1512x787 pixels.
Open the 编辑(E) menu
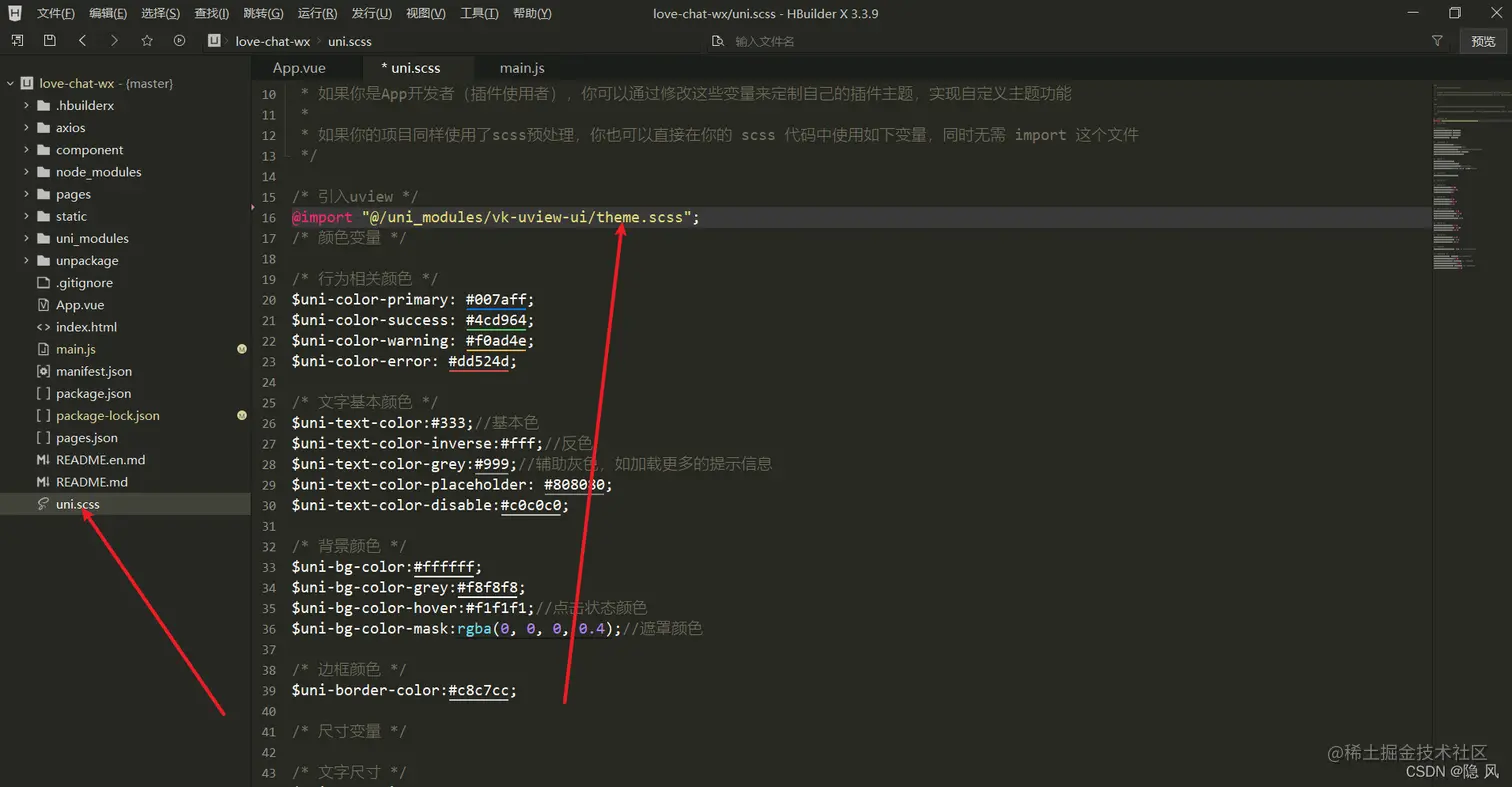(x=108, y=13)
